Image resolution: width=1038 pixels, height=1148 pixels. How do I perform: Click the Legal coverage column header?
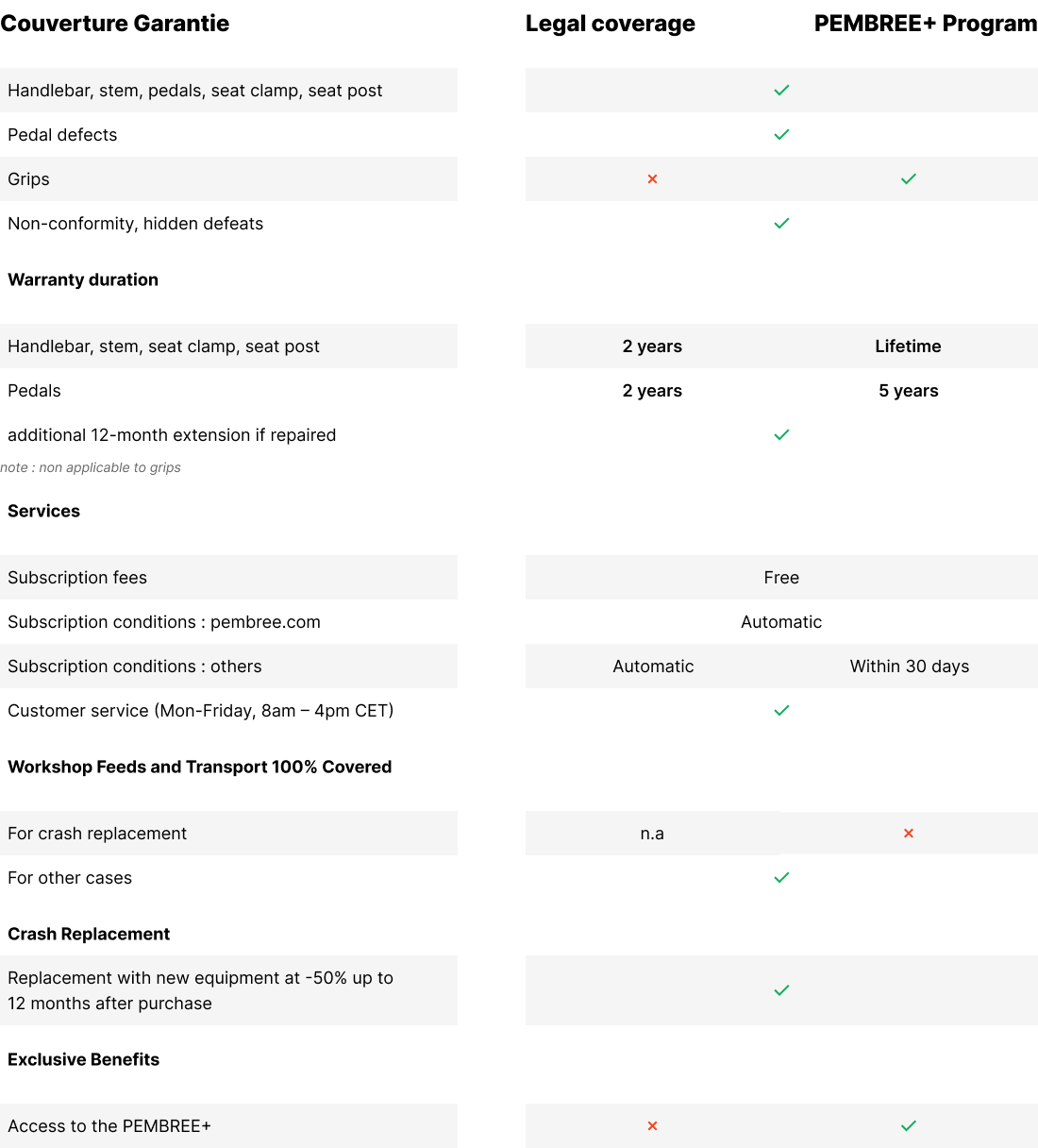[x=610, y=24]
